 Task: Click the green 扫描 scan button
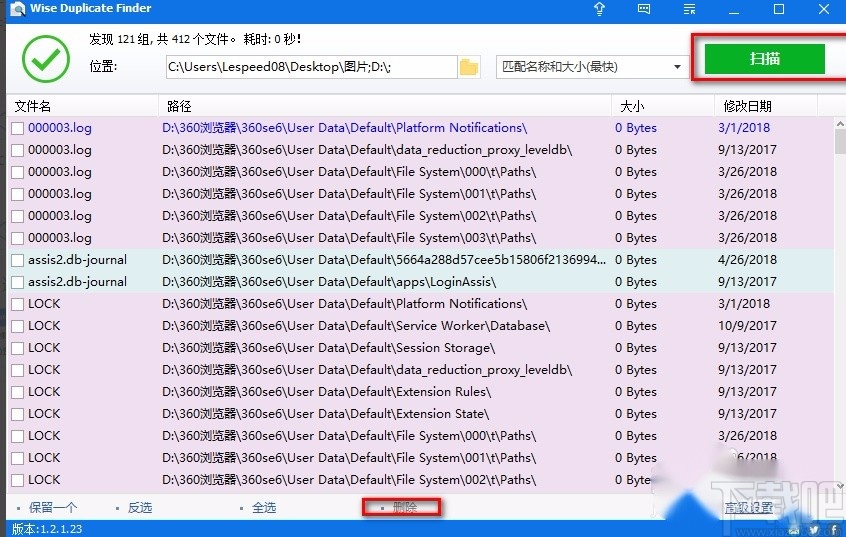click(765, 58)
